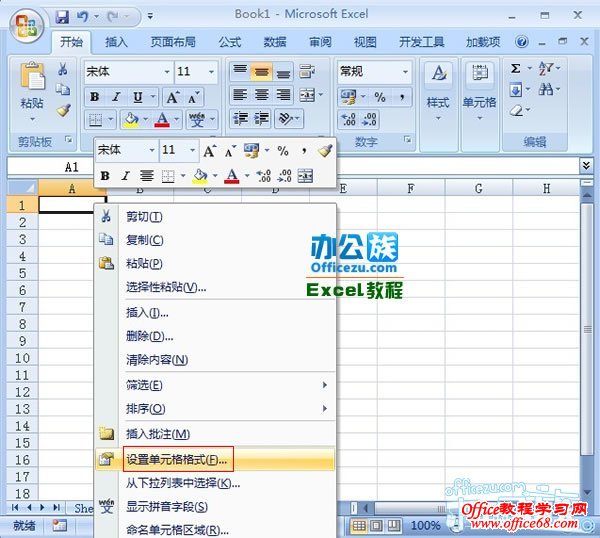
Task: Click the Format Painter in the mini toolbar
Action: point(324,151)
